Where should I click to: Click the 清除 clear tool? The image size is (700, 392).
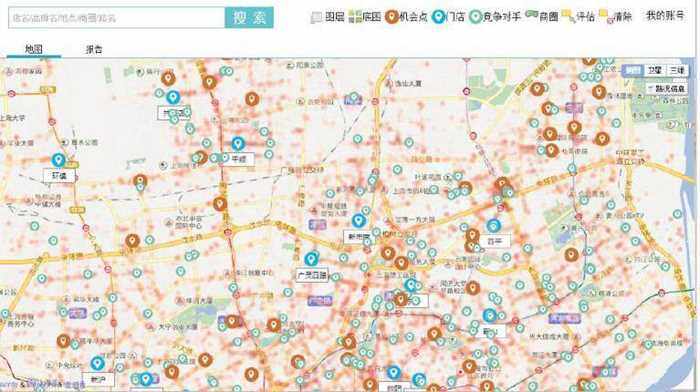click(616, 17)
